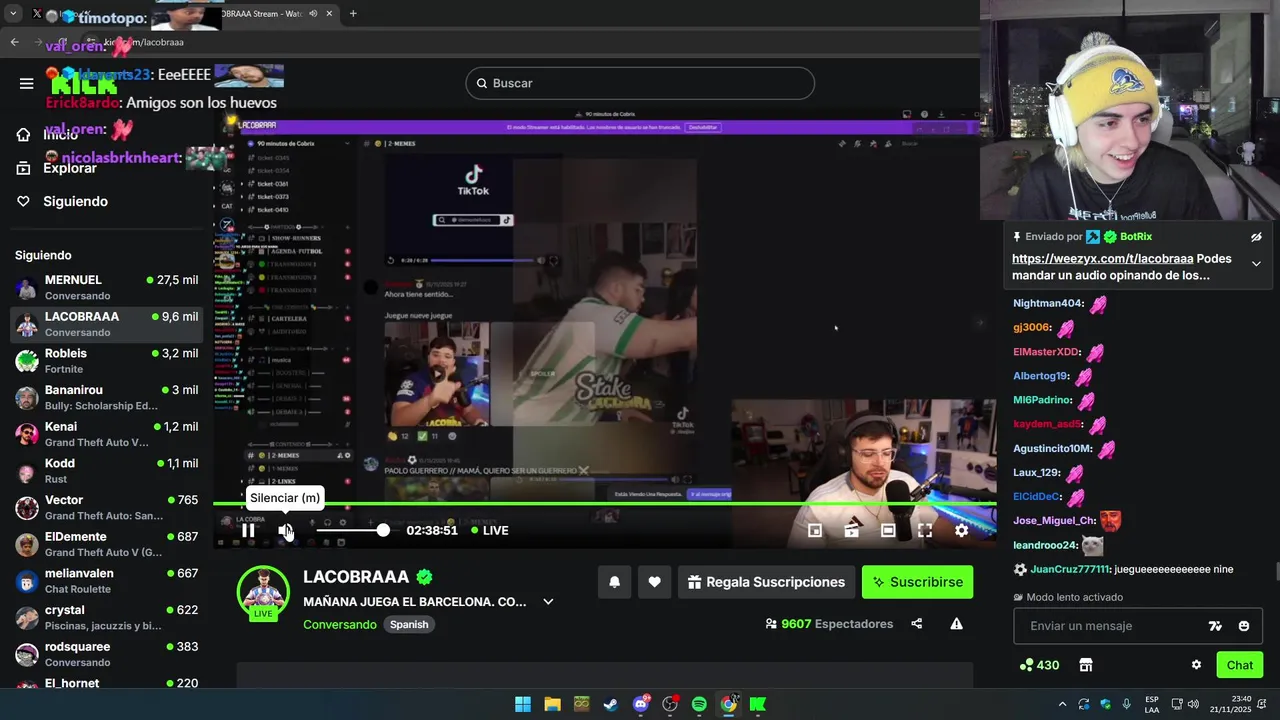Click BotRix username in pinned message
The width and height of the screenshot is (1280, 720).
coord(1136,237)
